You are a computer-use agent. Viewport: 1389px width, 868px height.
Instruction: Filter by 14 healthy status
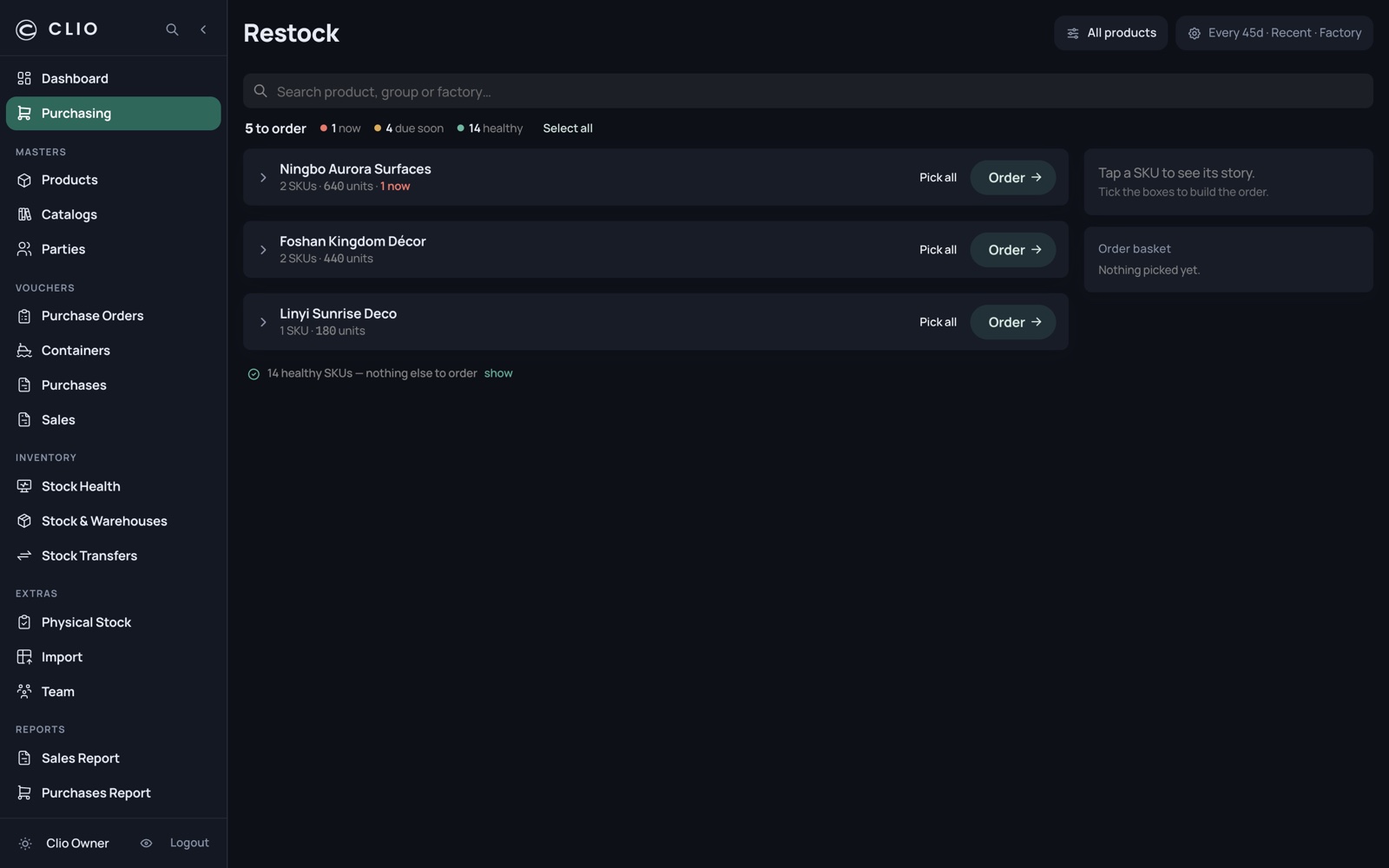coord(490,128)
